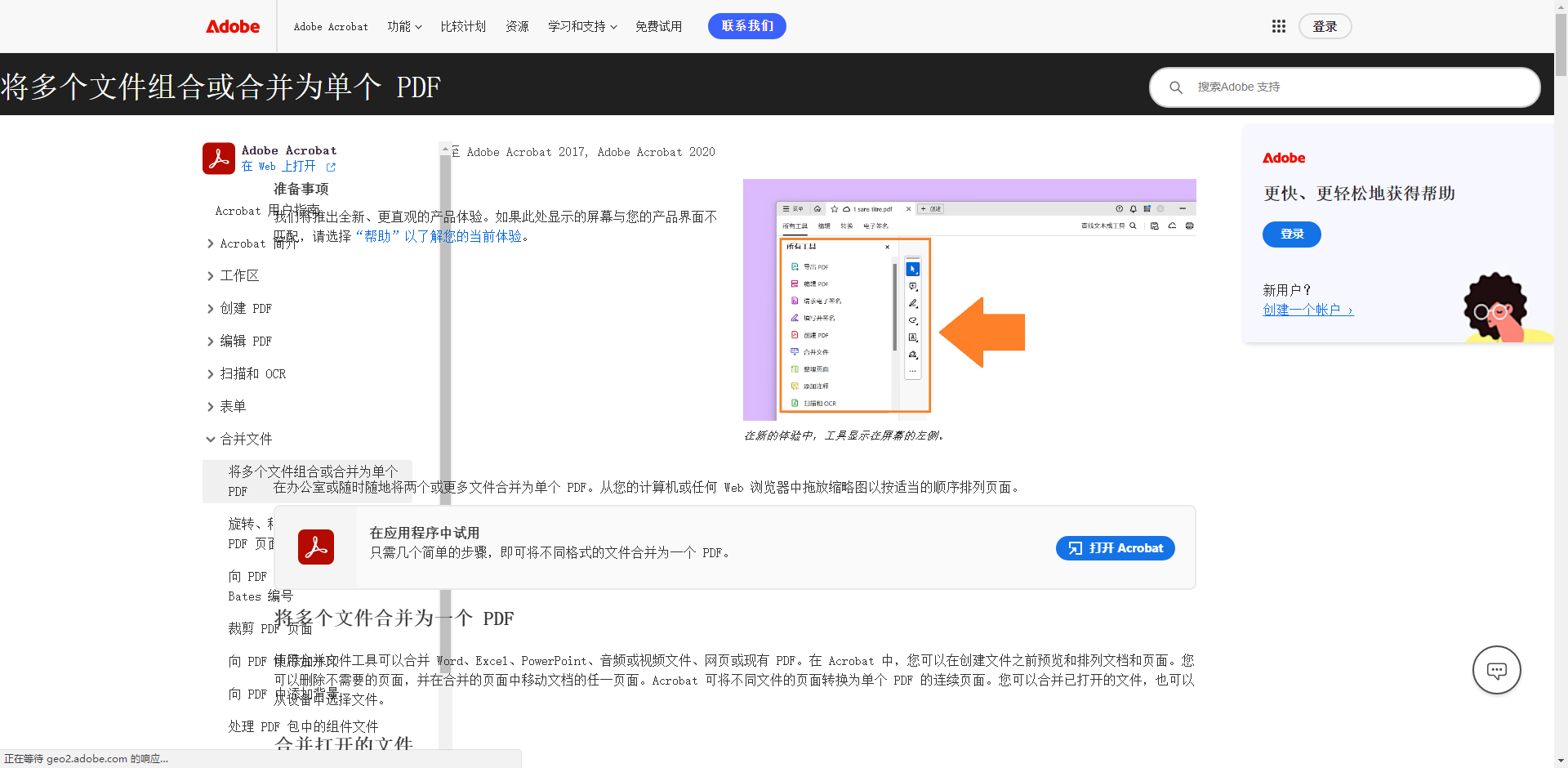Expand the 学习和支持 dropdown menu
The image size is (1568, 768).
click(x=583, y=26)
